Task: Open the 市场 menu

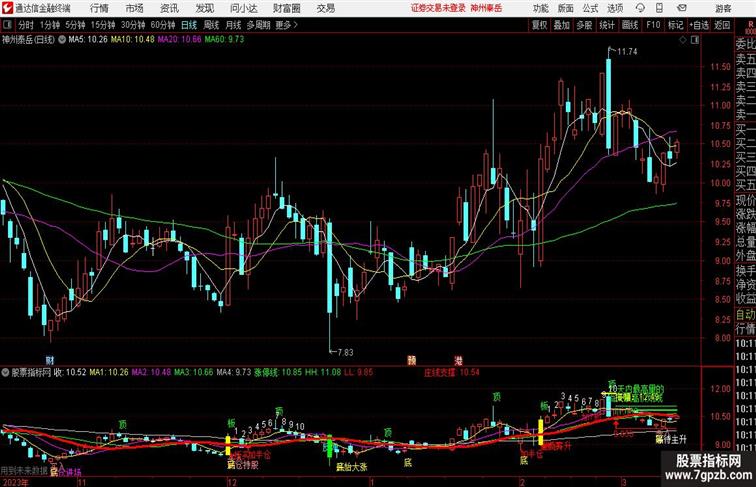Action: (x=135, y=8)
